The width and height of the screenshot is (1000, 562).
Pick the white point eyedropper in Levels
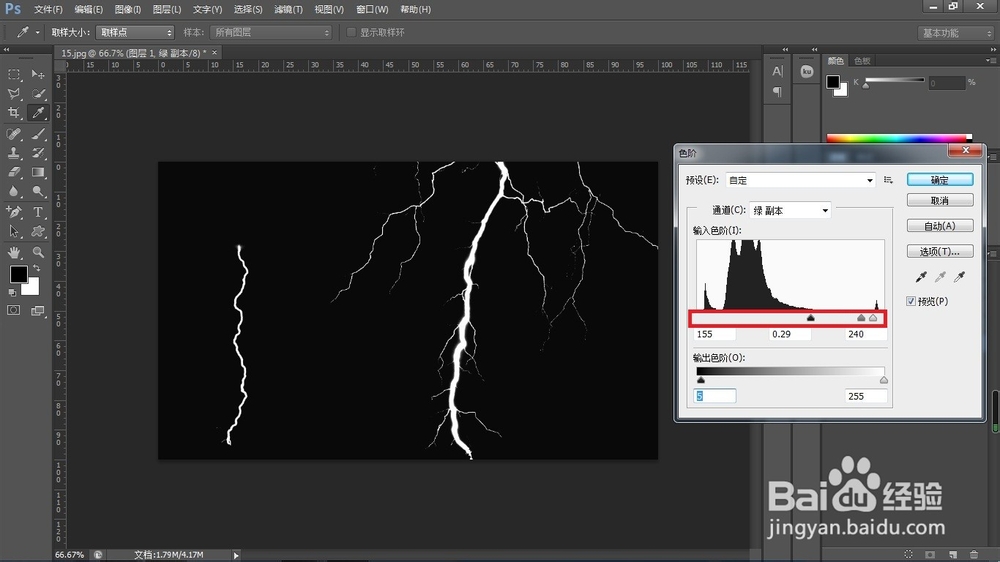click(x=959, y=276)
